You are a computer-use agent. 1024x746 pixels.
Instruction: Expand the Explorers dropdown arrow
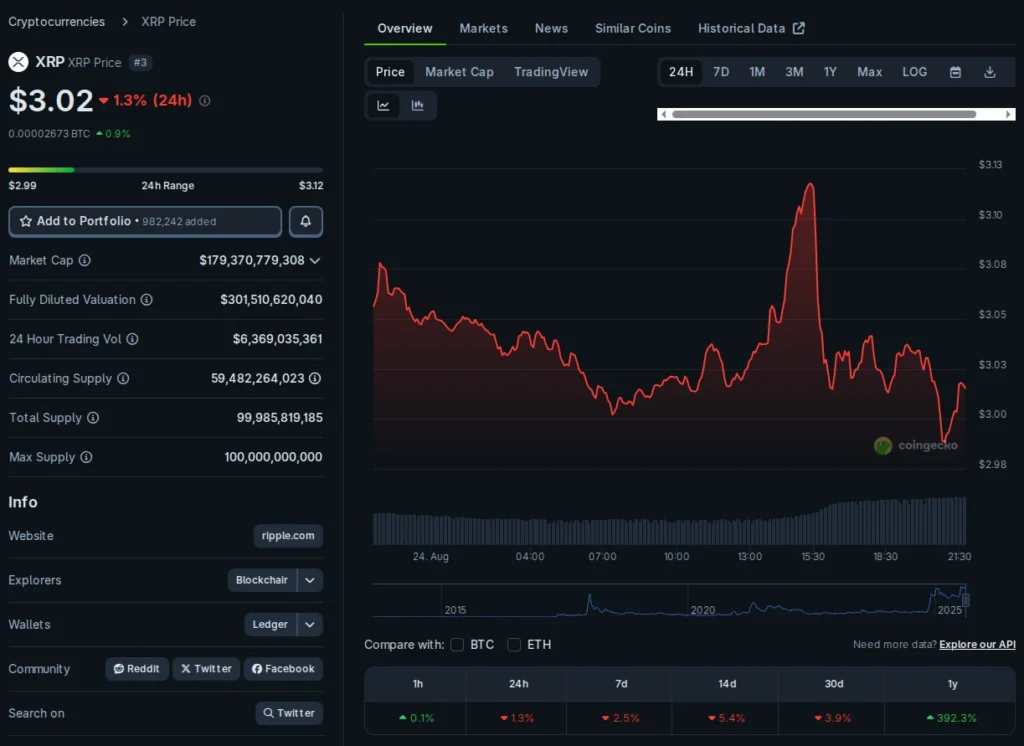pos(310,580)
